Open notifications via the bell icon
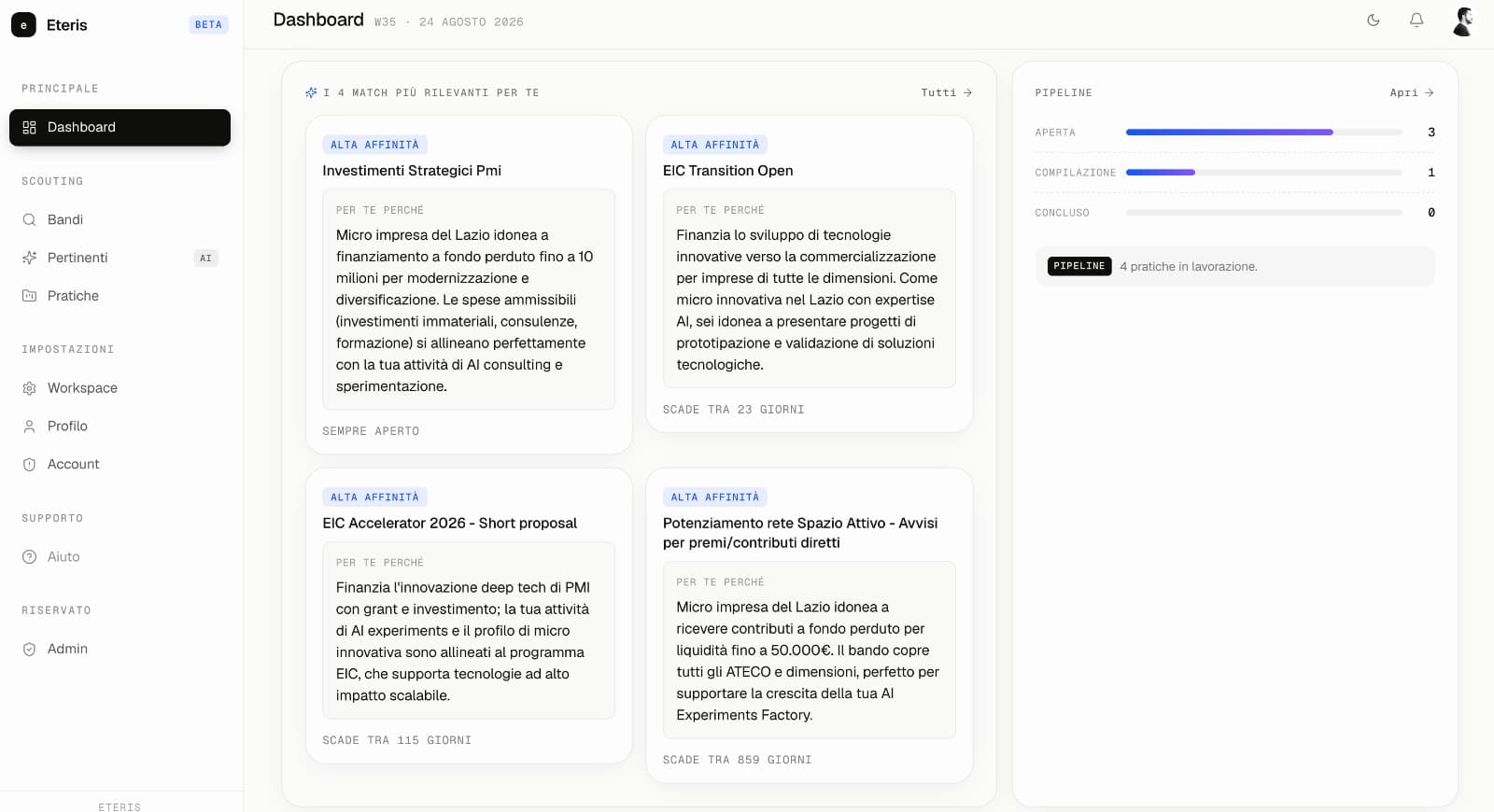The width and height of the screenshot is (1494, 812). [x=1416, y=21]
